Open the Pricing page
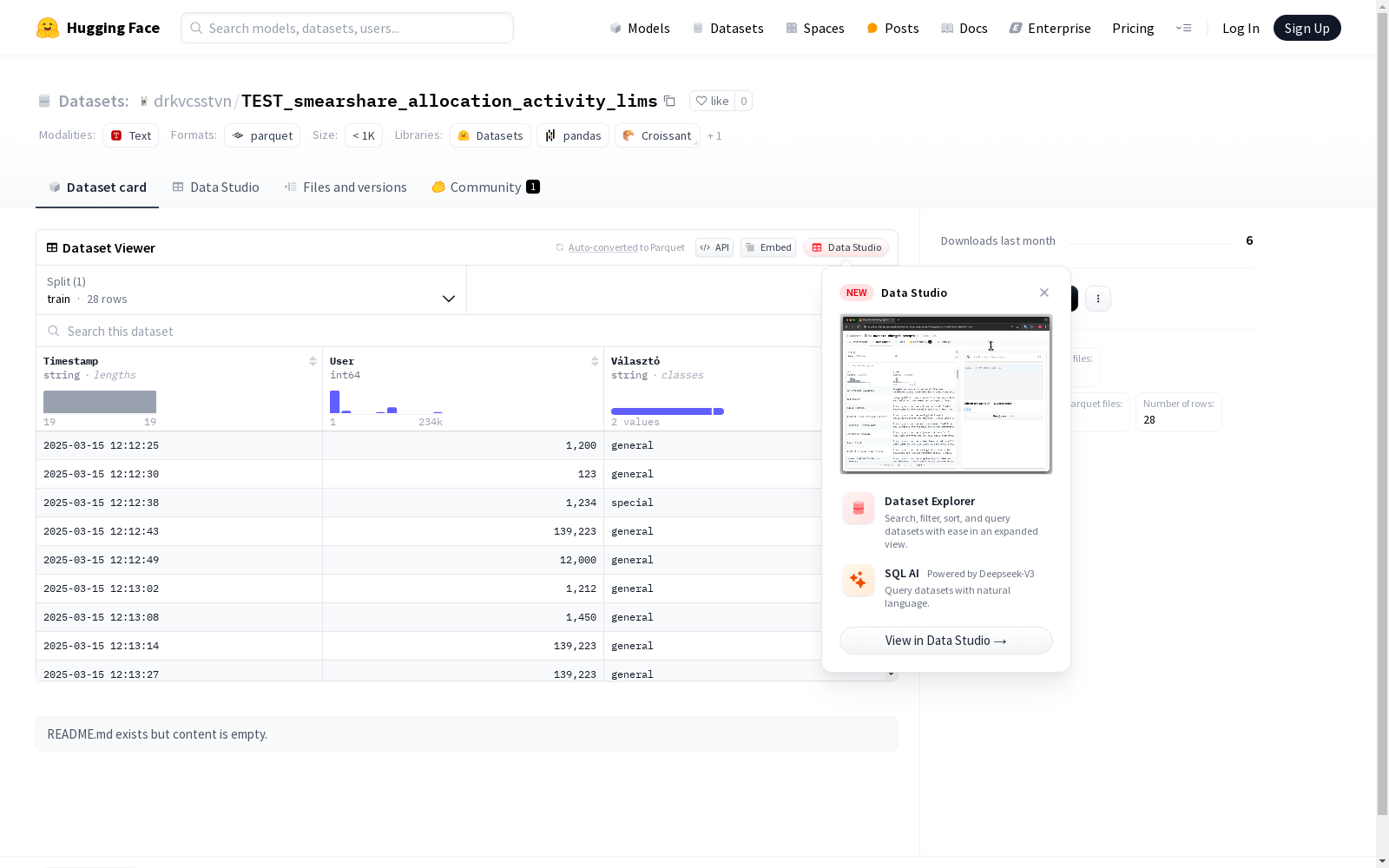 (x=1133, y=28)
